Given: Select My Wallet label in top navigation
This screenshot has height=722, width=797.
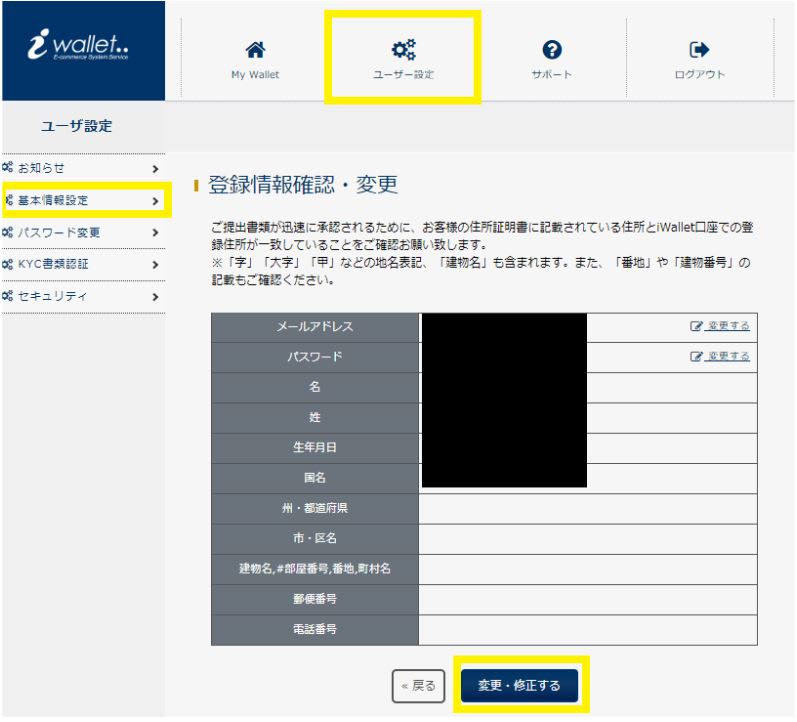Looking at the screenshot, I should pyautogui.click(x=255, y=74).
